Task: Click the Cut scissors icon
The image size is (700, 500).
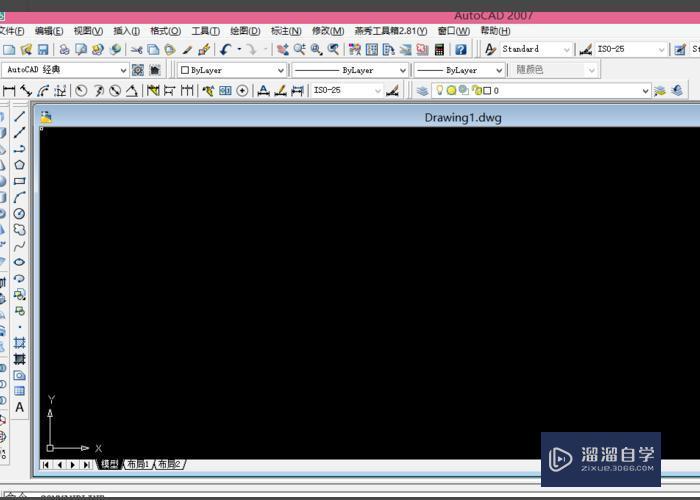Action: point(137,49)
